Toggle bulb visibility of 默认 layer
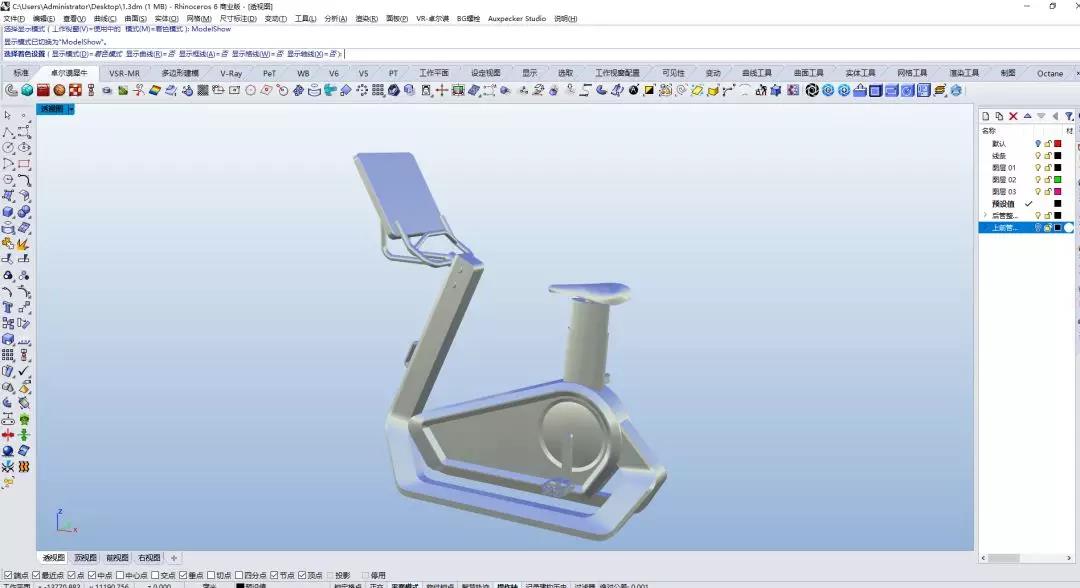The image size is (1080, 588). click(x=1038, y=144)
